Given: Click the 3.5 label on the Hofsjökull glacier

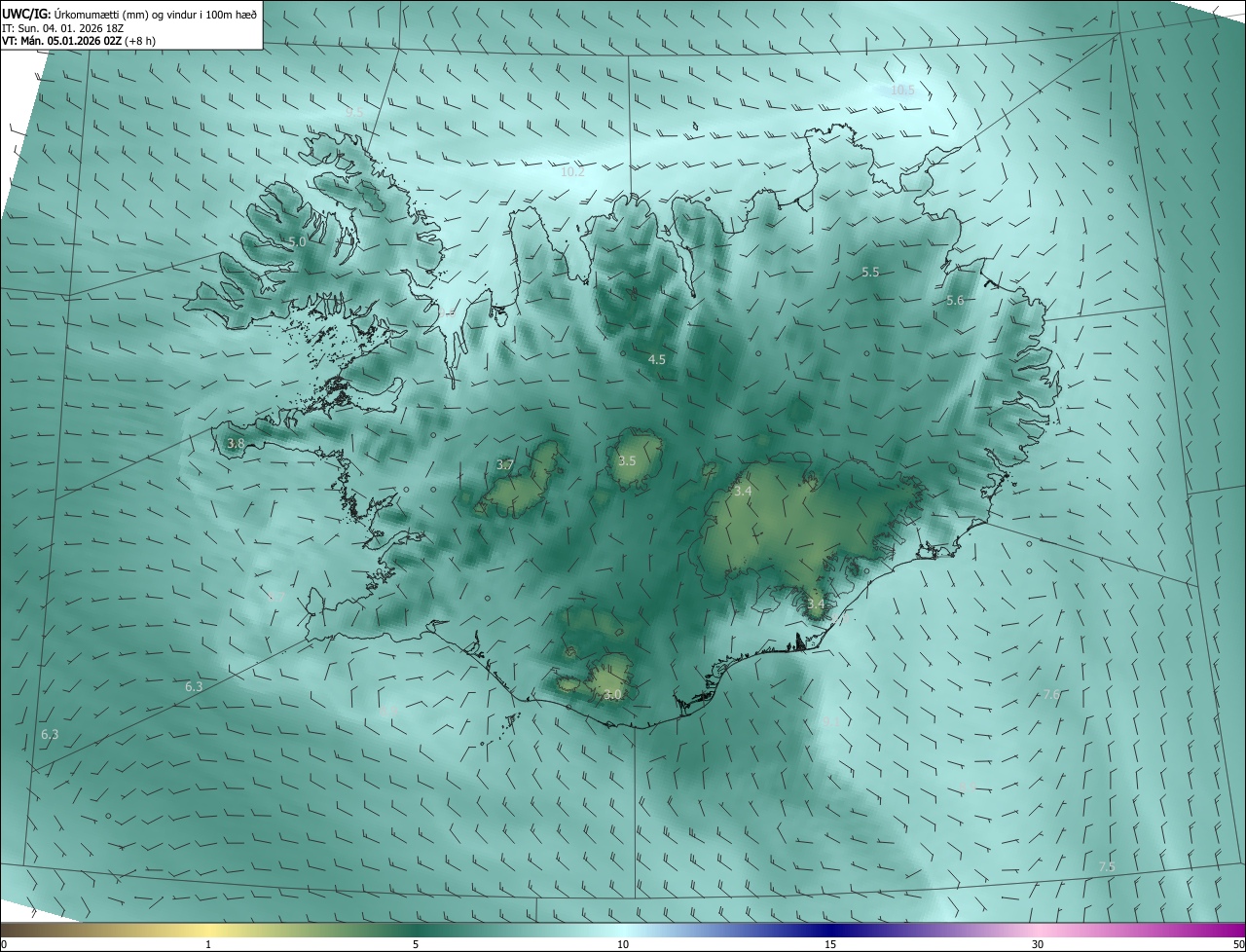Looking at the screenshot, I should 627,460.
